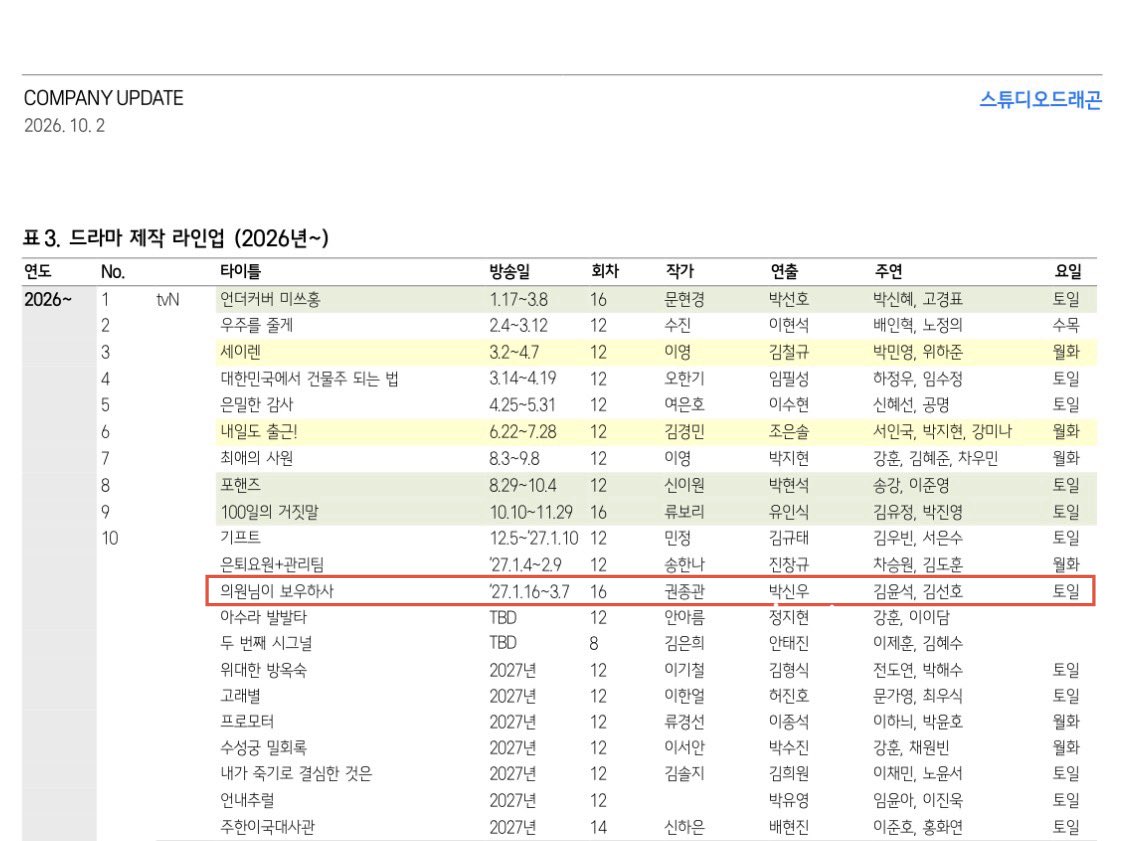
Task: Click director name 김철규
Action: pos(789,352)
